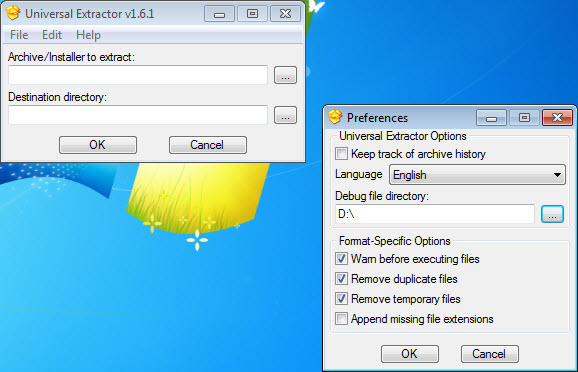
Task: Close the Preferences dialog with red X
Action: pyautogui.click(x=557, y=118)
